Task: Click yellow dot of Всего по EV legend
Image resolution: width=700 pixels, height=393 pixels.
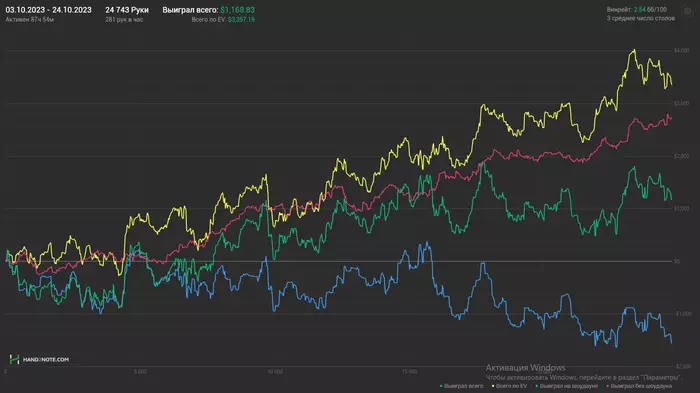Action: pyautogui.click(x=493, y=386)
